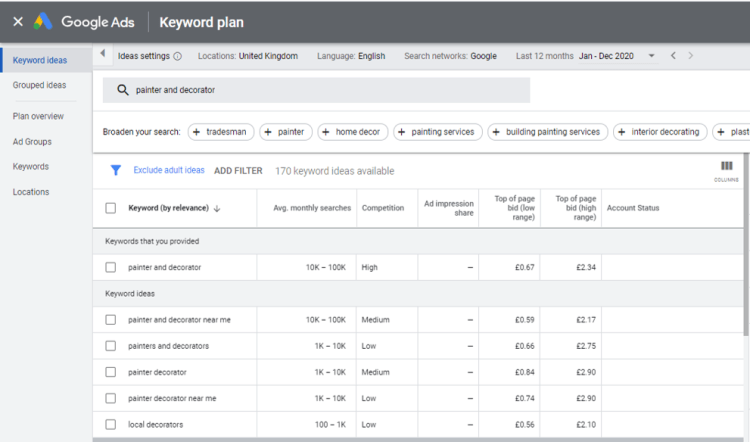Image resolution: width=750 pixels, height=442 pixels.
Task: Click the info icon beside Ideas settings
Action: coord(178,56)
